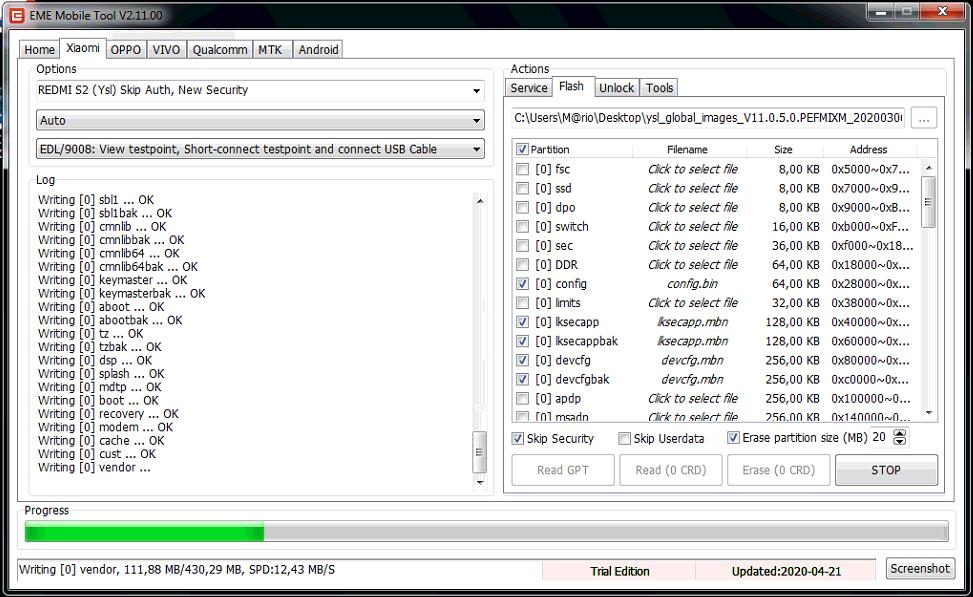Open the Home tab
The image size is (973, 597).
click(x=39, y=50)
